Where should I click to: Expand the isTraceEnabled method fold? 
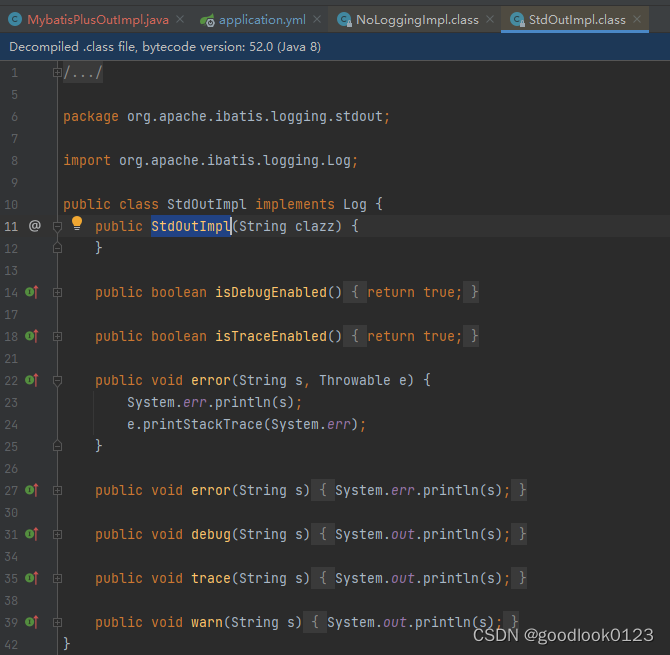[57, 336]
